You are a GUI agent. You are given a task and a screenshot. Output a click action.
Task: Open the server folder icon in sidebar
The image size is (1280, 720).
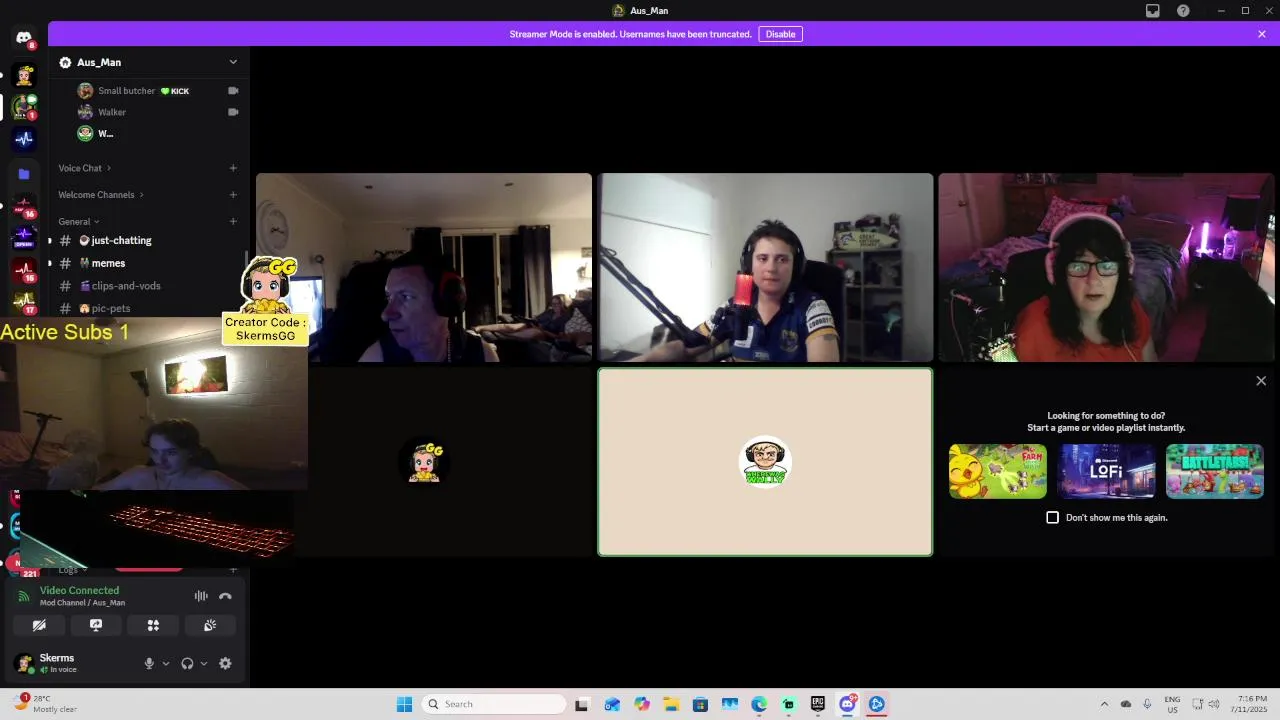(24, 174)
